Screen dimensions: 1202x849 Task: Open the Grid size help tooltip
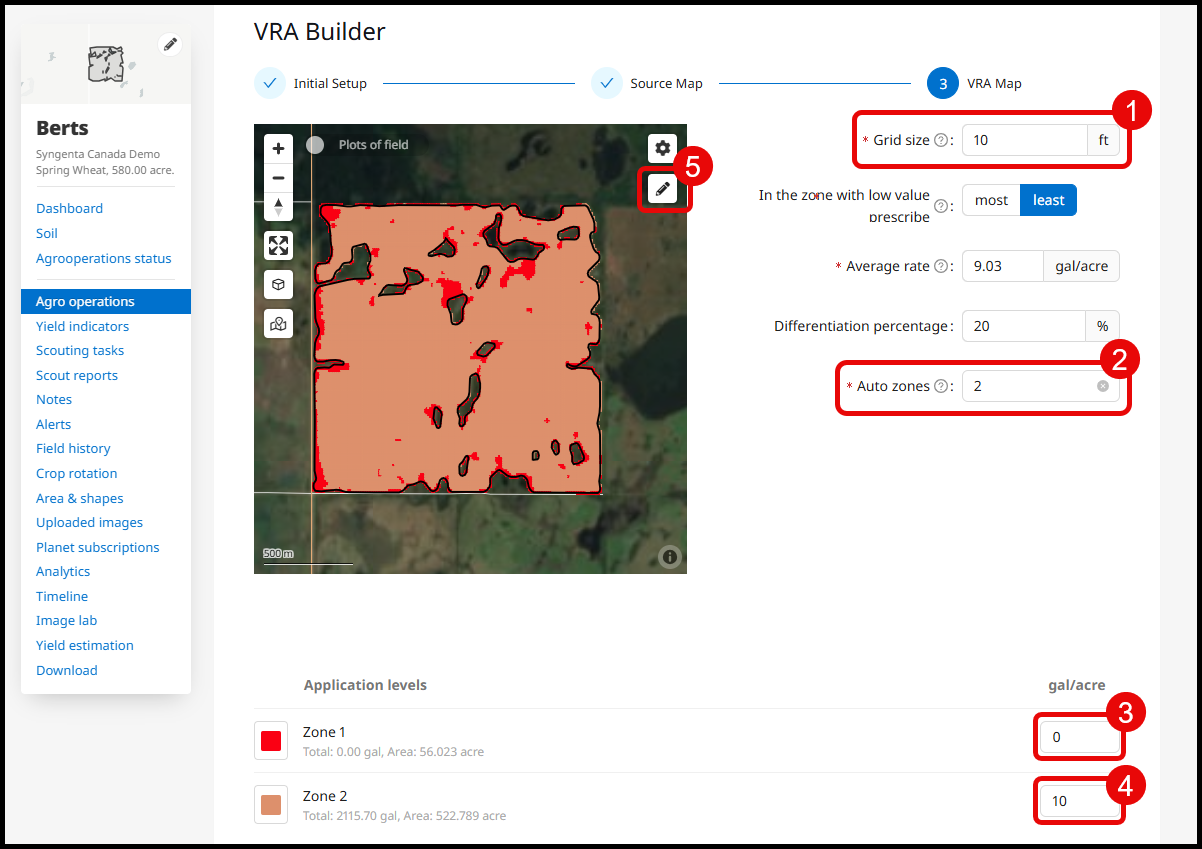[x=940, y=141]
